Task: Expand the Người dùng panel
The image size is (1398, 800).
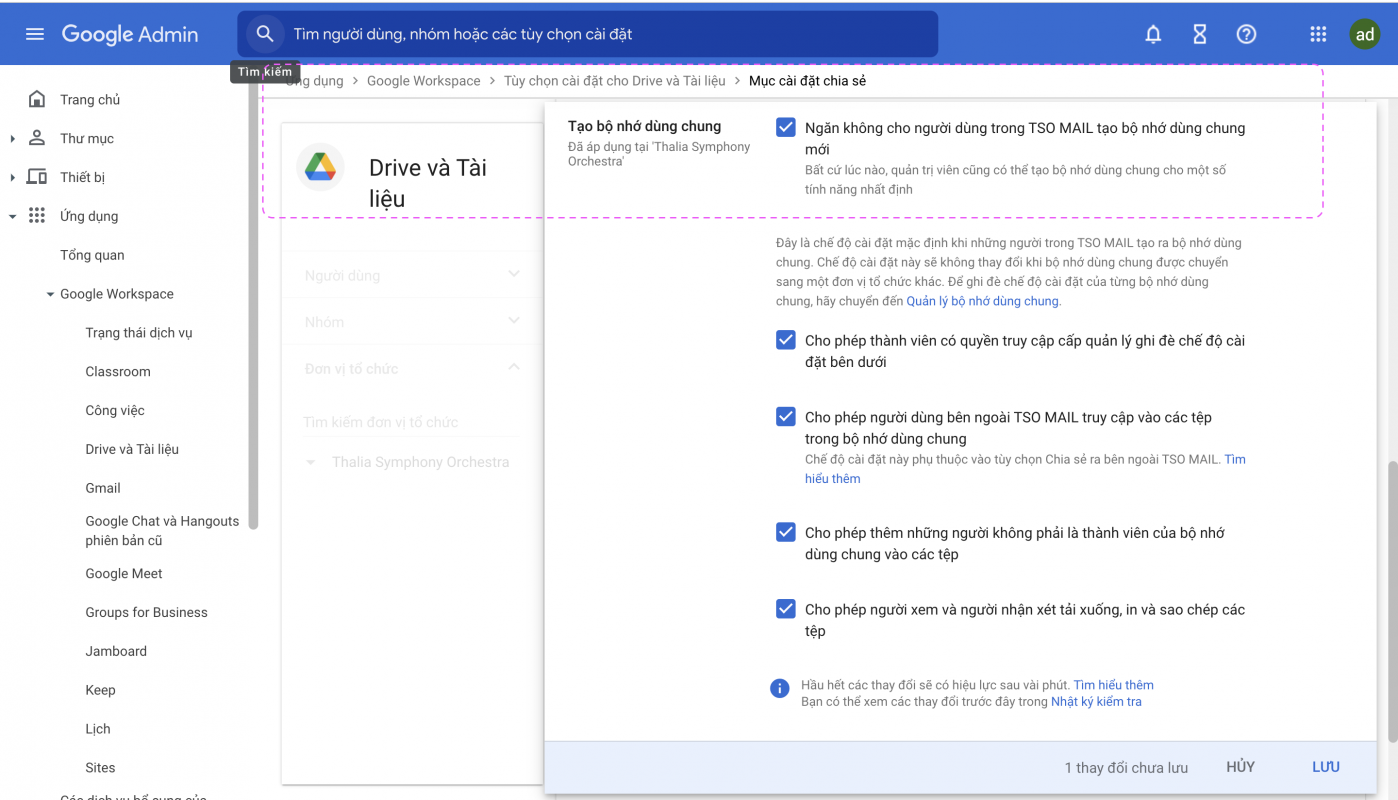Action: coord(514,274)
